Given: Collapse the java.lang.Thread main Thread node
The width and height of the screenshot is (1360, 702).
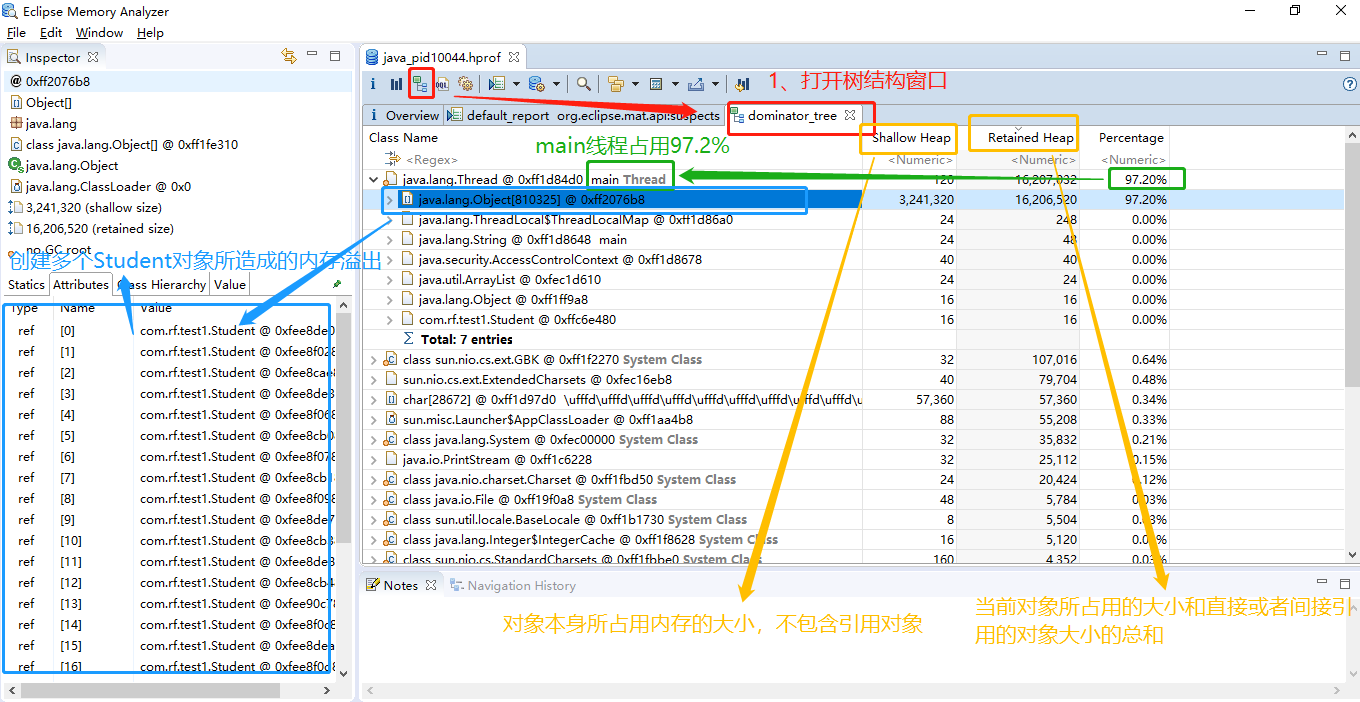Looking at the screenshot, I should click(x=374, y=180).
